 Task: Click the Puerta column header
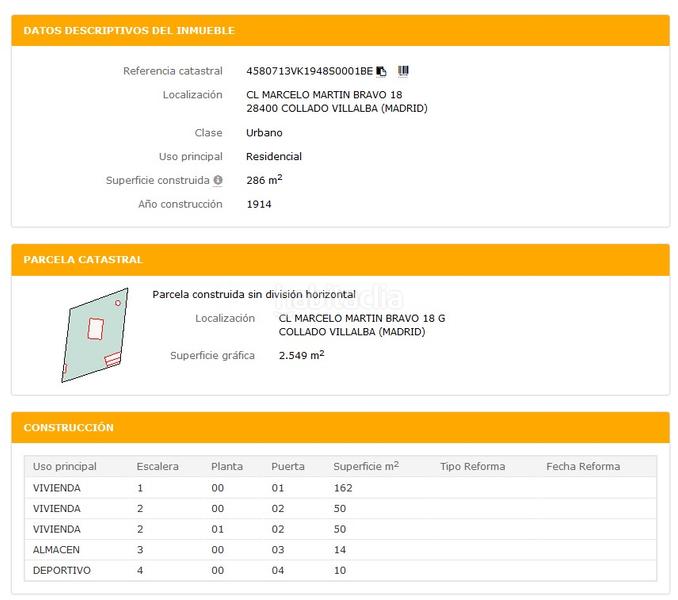click(288, 467)
